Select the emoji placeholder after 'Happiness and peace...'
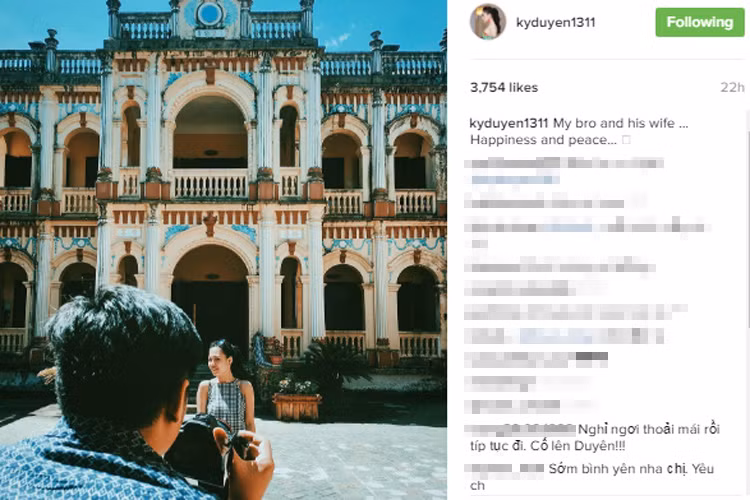The image size is (750, 500). pyautogui.click(x=626, y=140)
